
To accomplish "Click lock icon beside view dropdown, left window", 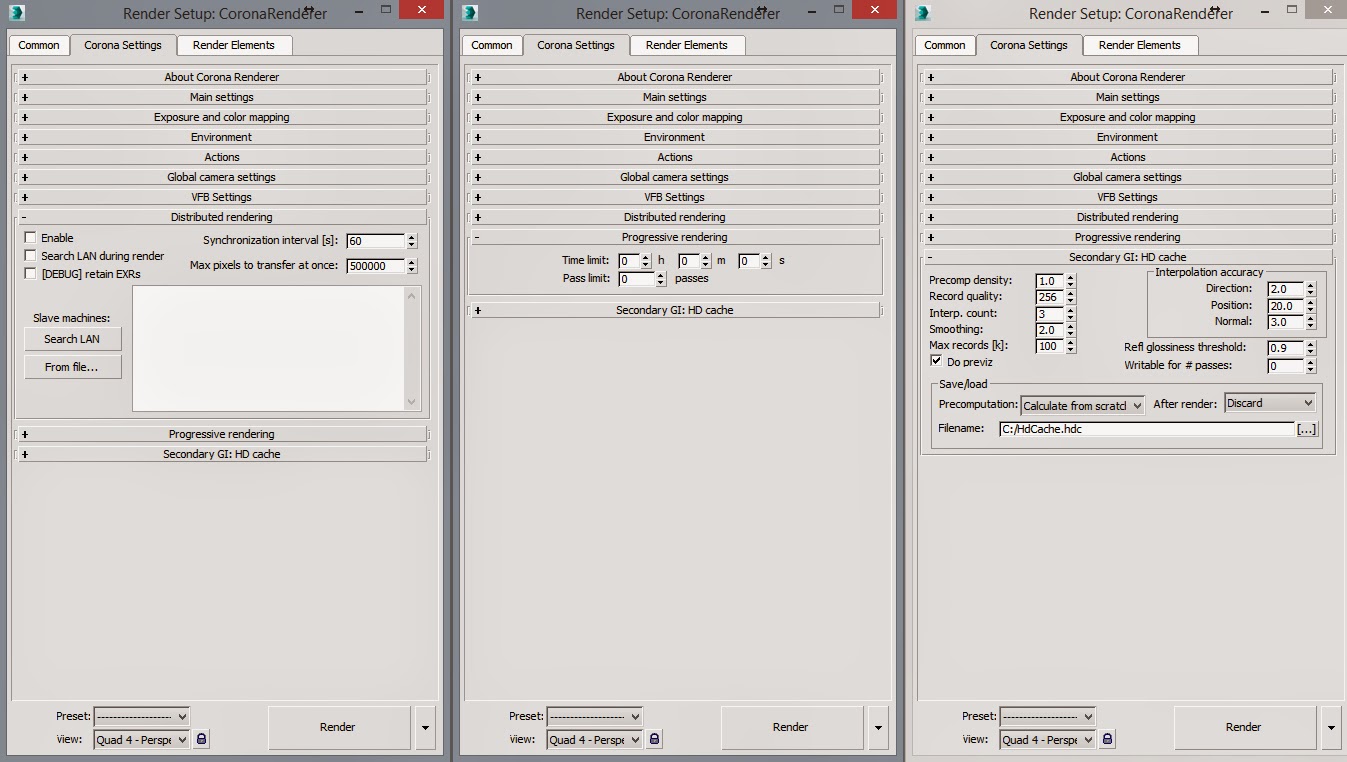I will [x=201, y=739].
